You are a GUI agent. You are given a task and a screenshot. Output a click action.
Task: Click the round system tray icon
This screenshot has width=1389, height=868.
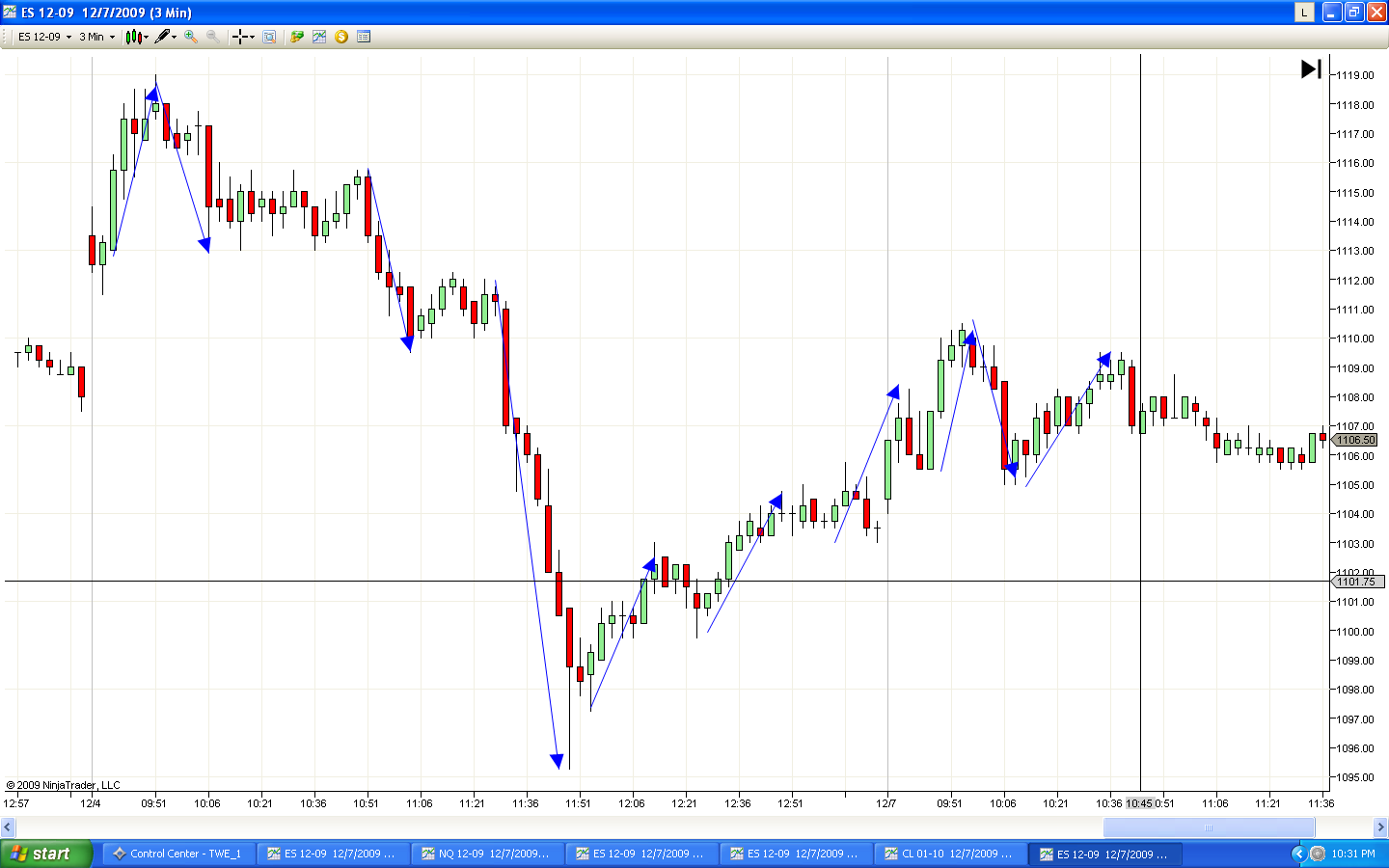[x=1318, y=854]
